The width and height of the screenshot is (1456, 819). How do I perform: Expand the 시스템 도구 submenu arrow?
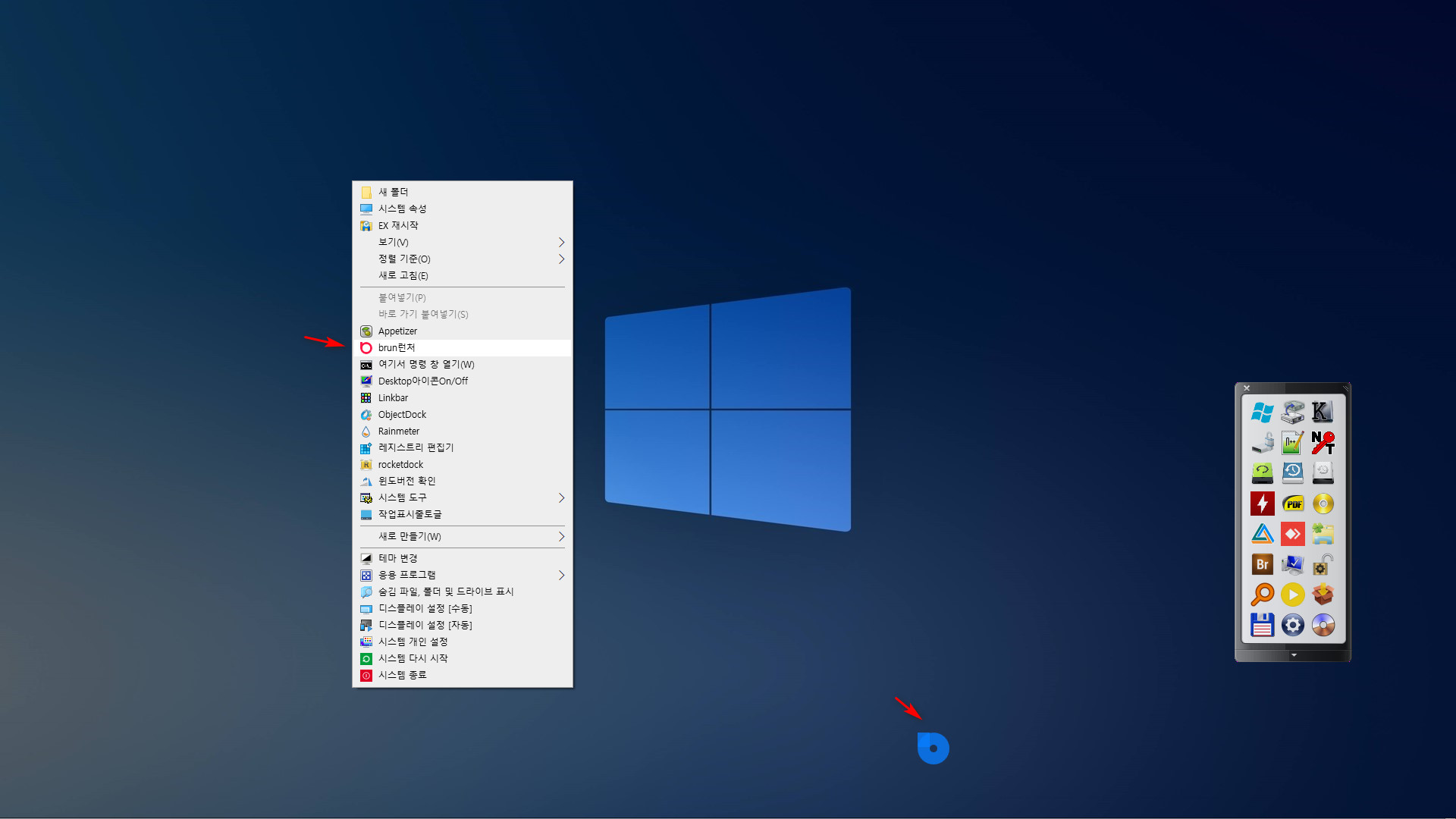click(561, 498)
